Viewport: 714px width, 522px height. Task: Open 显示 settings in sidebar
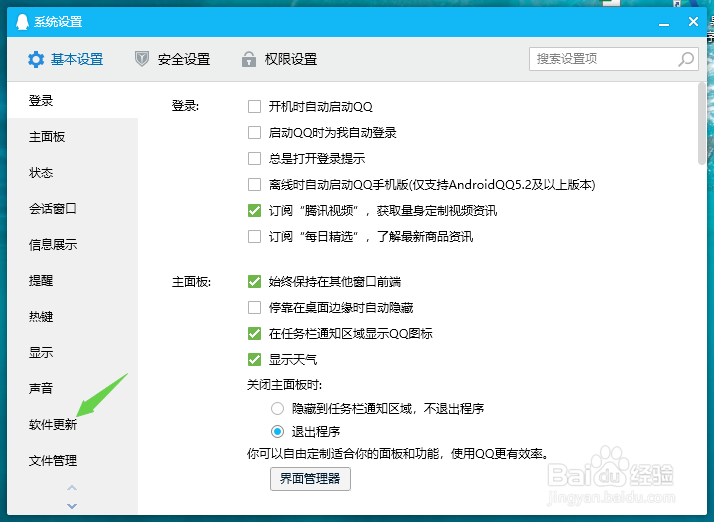pyautogui.click(x=72, y=353)
